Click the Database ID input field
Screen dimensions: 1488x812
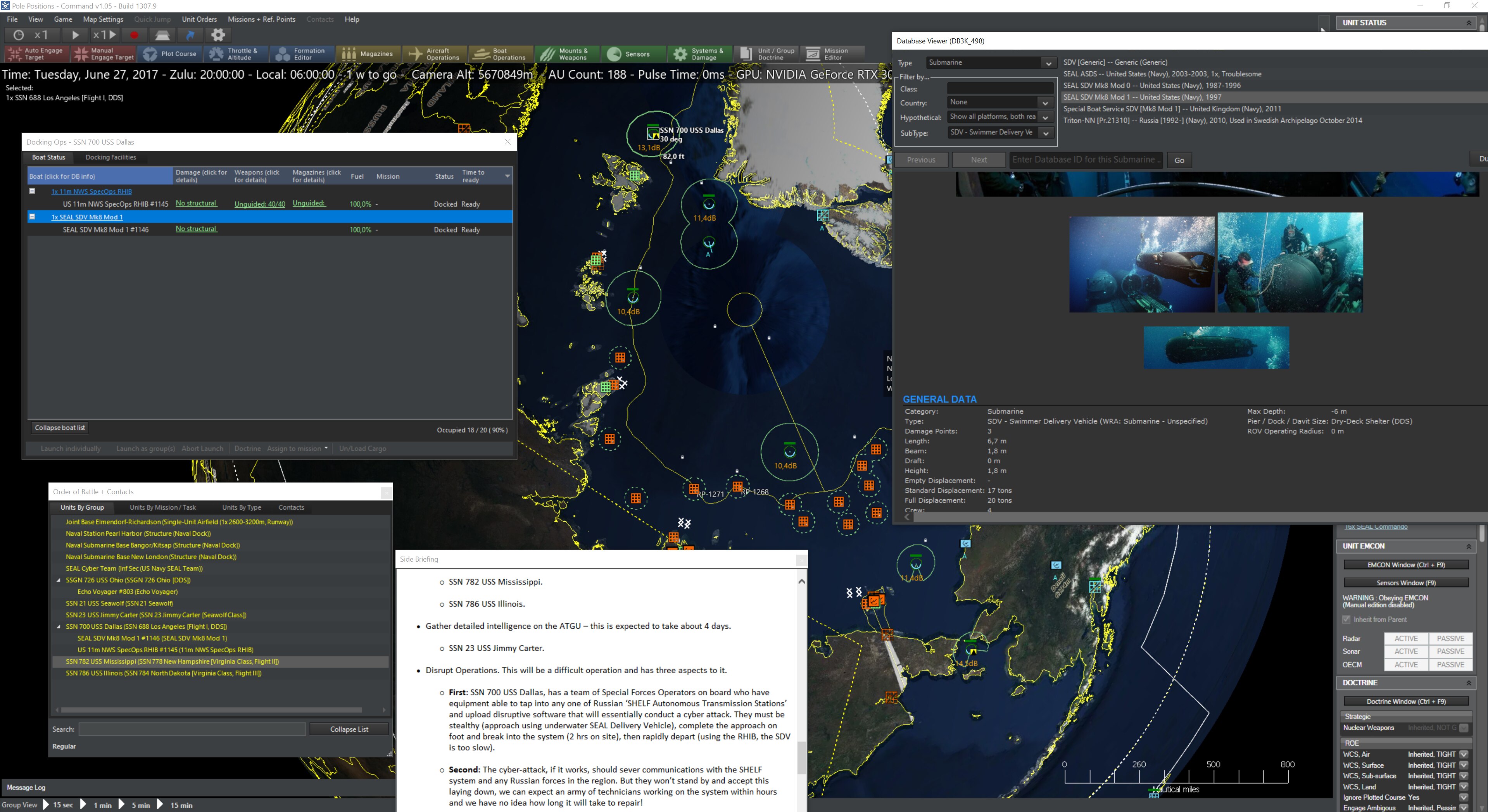coord(1086,160)
